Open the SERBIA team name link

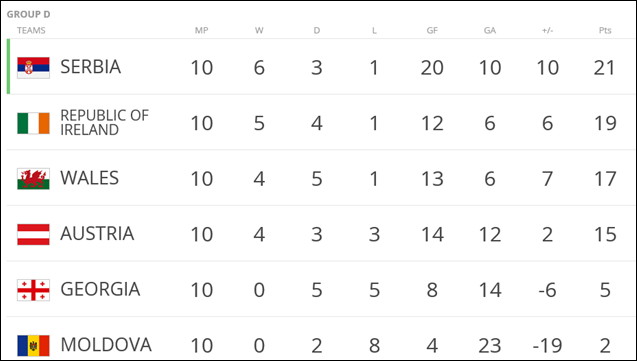tap(91, 67)
